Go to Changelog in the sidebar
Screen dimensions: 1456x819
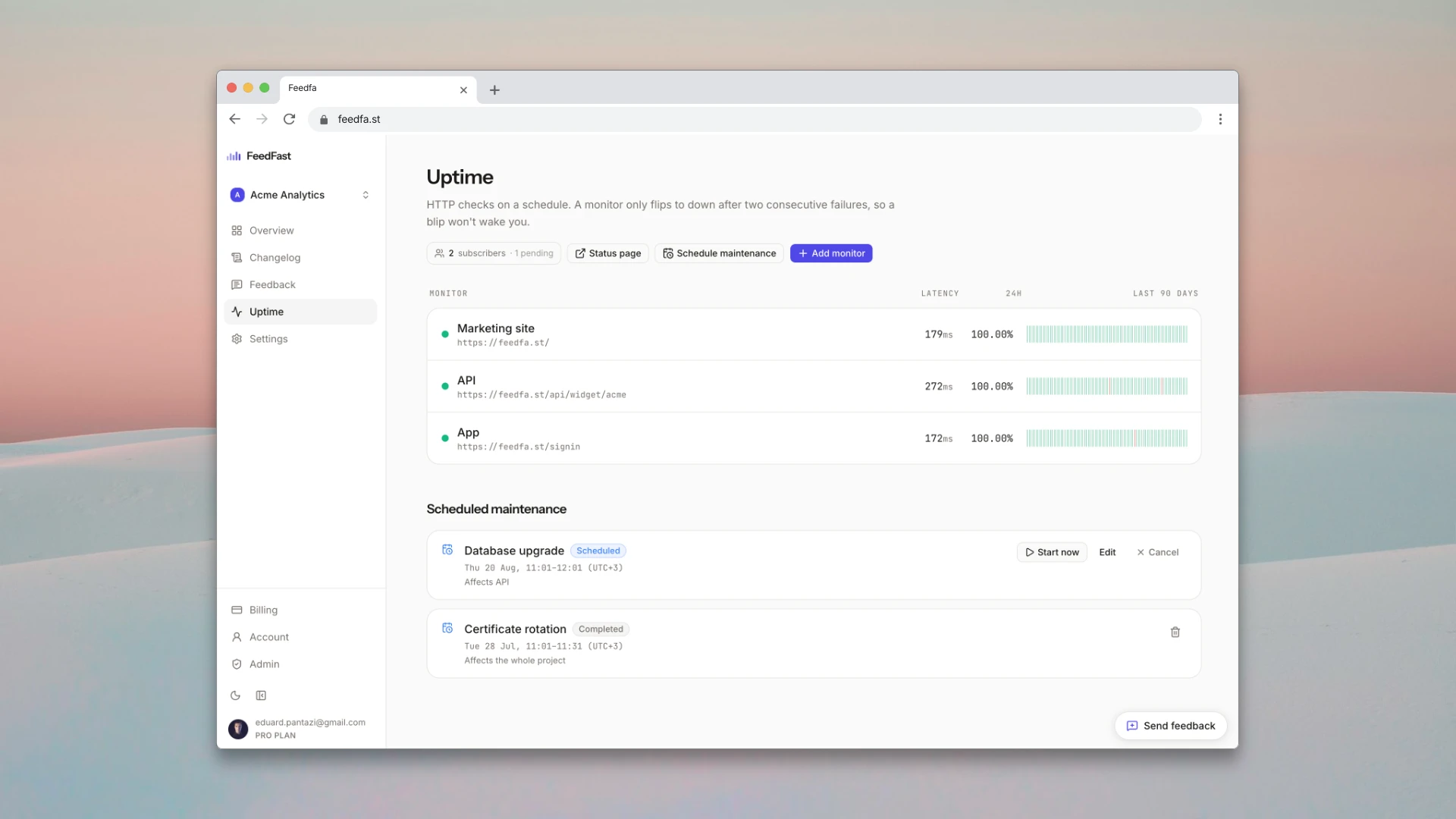tap(300, 258)
